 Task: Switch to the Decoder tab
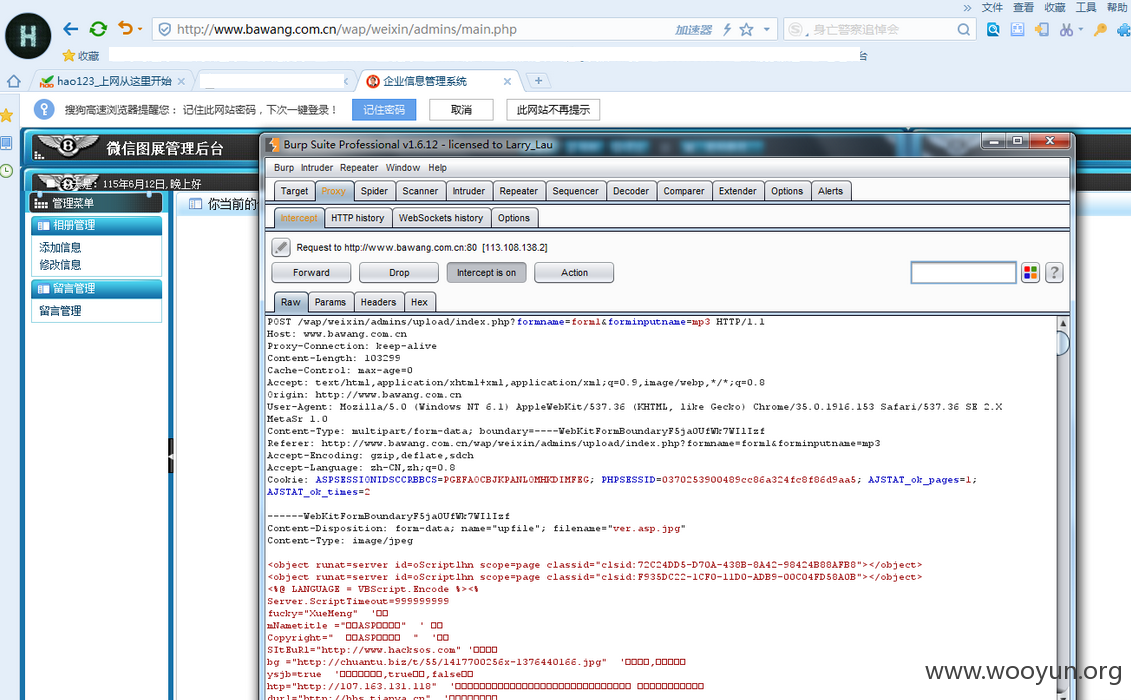point(630,191)
